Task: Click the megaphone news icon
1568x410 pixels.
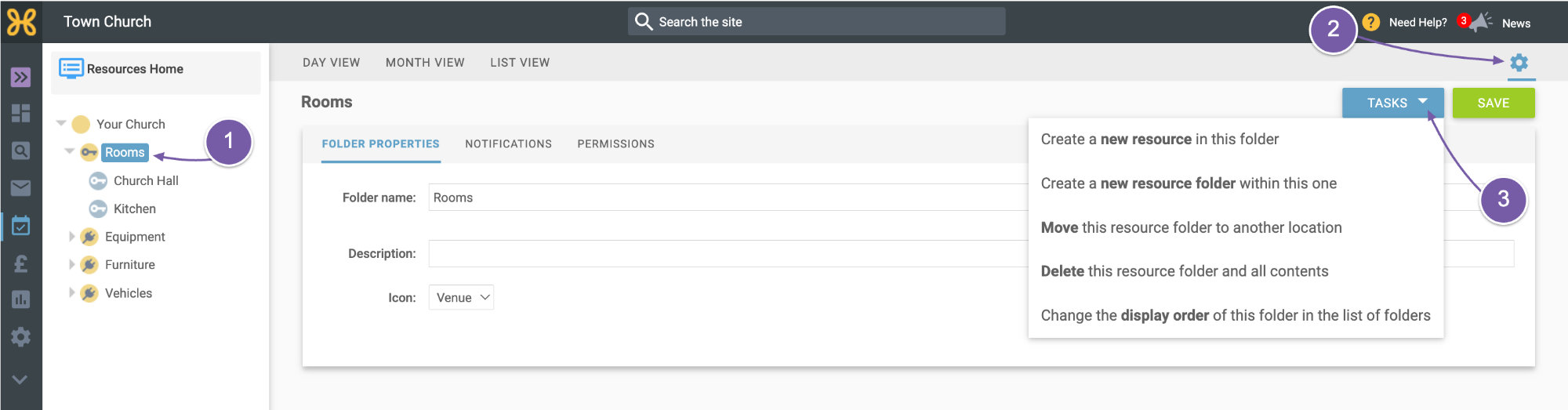Action: pos(1480,22)
